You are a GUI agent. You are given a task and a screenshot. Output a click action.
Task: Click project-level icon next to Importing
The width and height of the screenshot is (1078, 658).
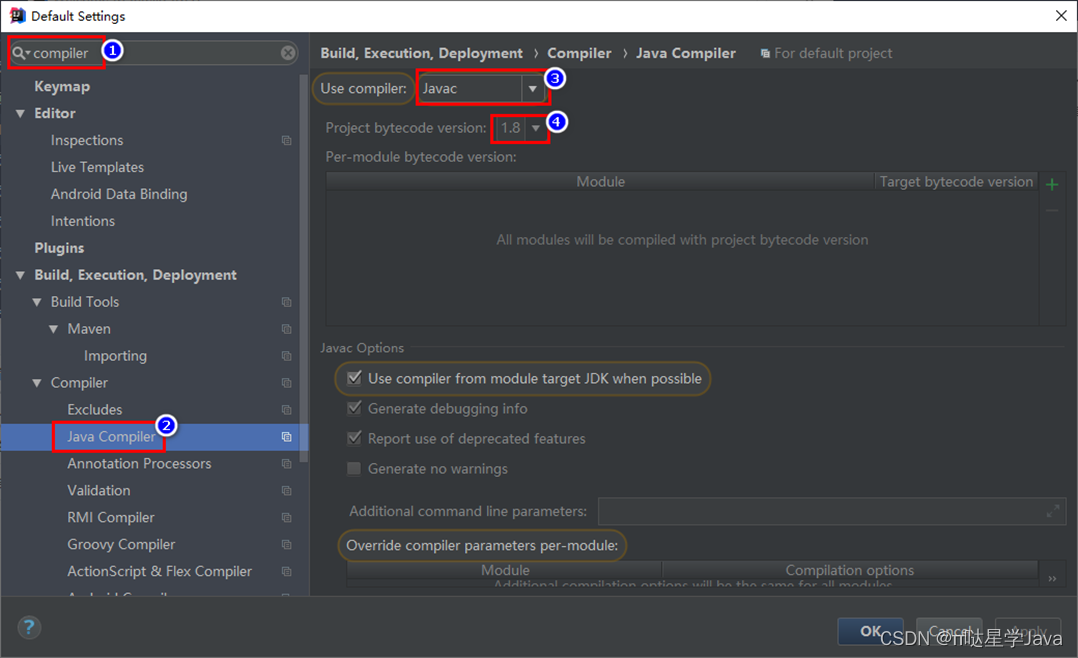click(287, 355)
